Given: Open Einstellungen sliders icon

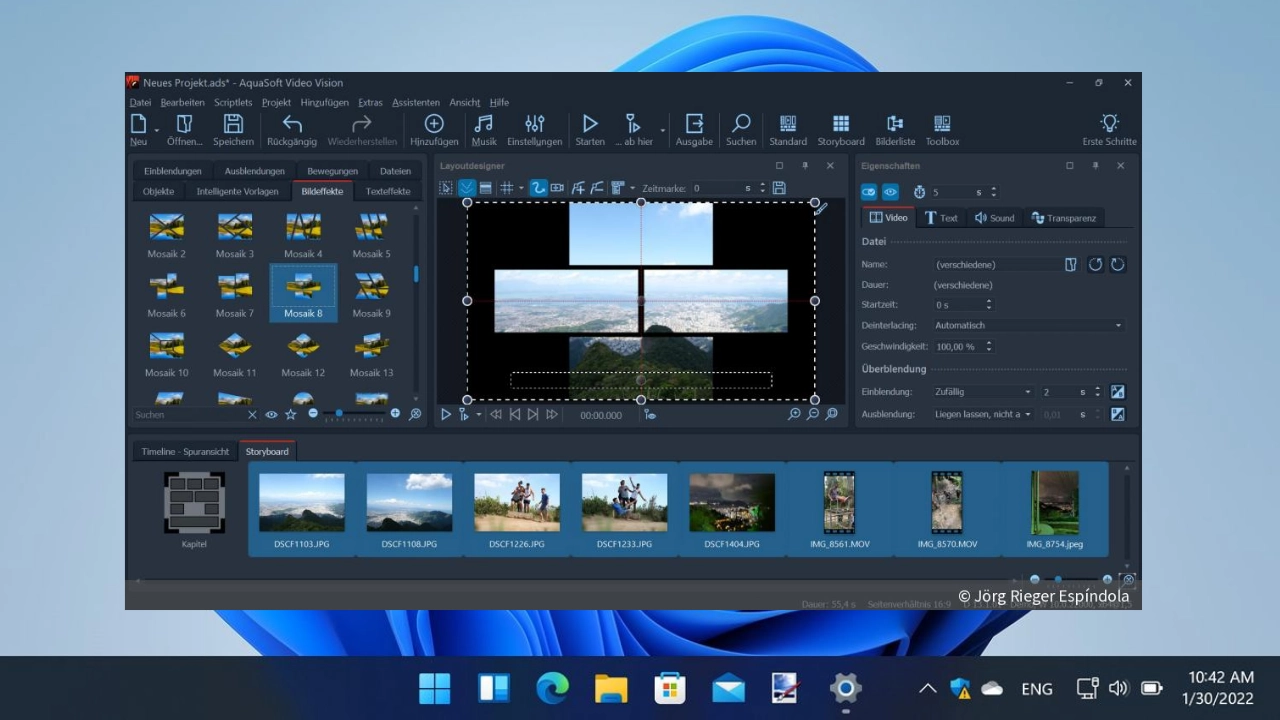Looking at the screenshot, I should pos(535,124).
